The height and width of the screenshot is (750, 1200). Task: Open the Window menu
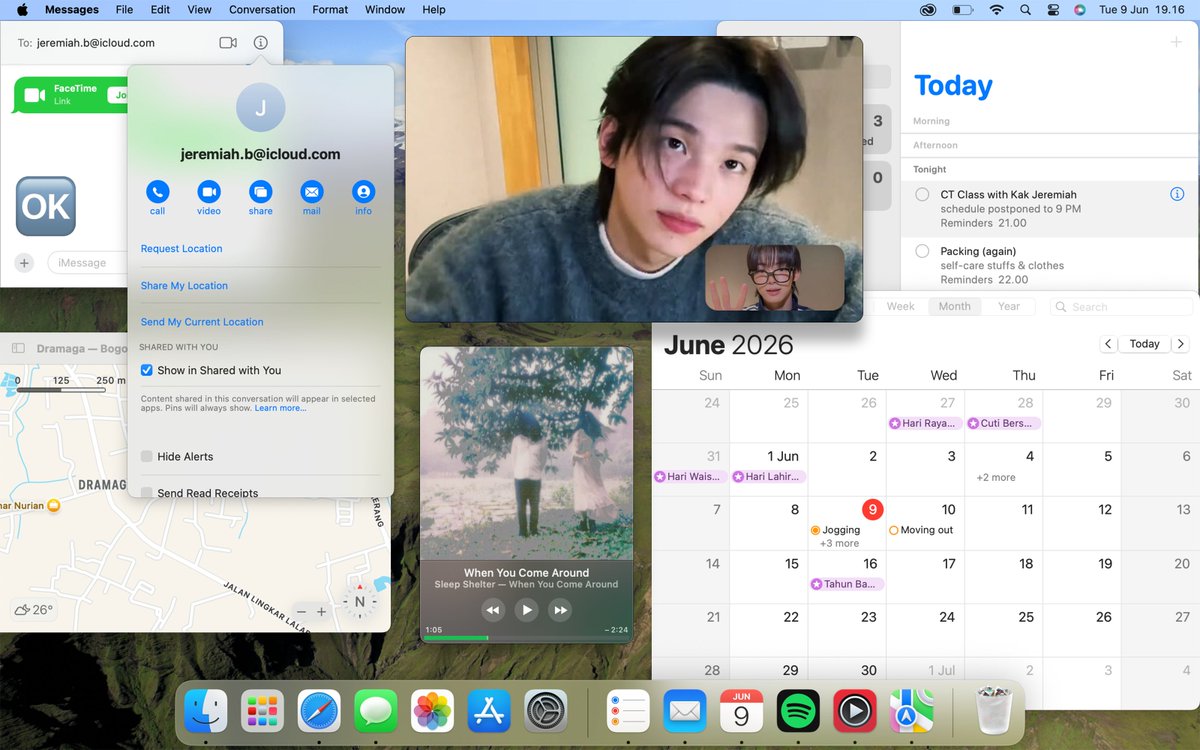385,10
